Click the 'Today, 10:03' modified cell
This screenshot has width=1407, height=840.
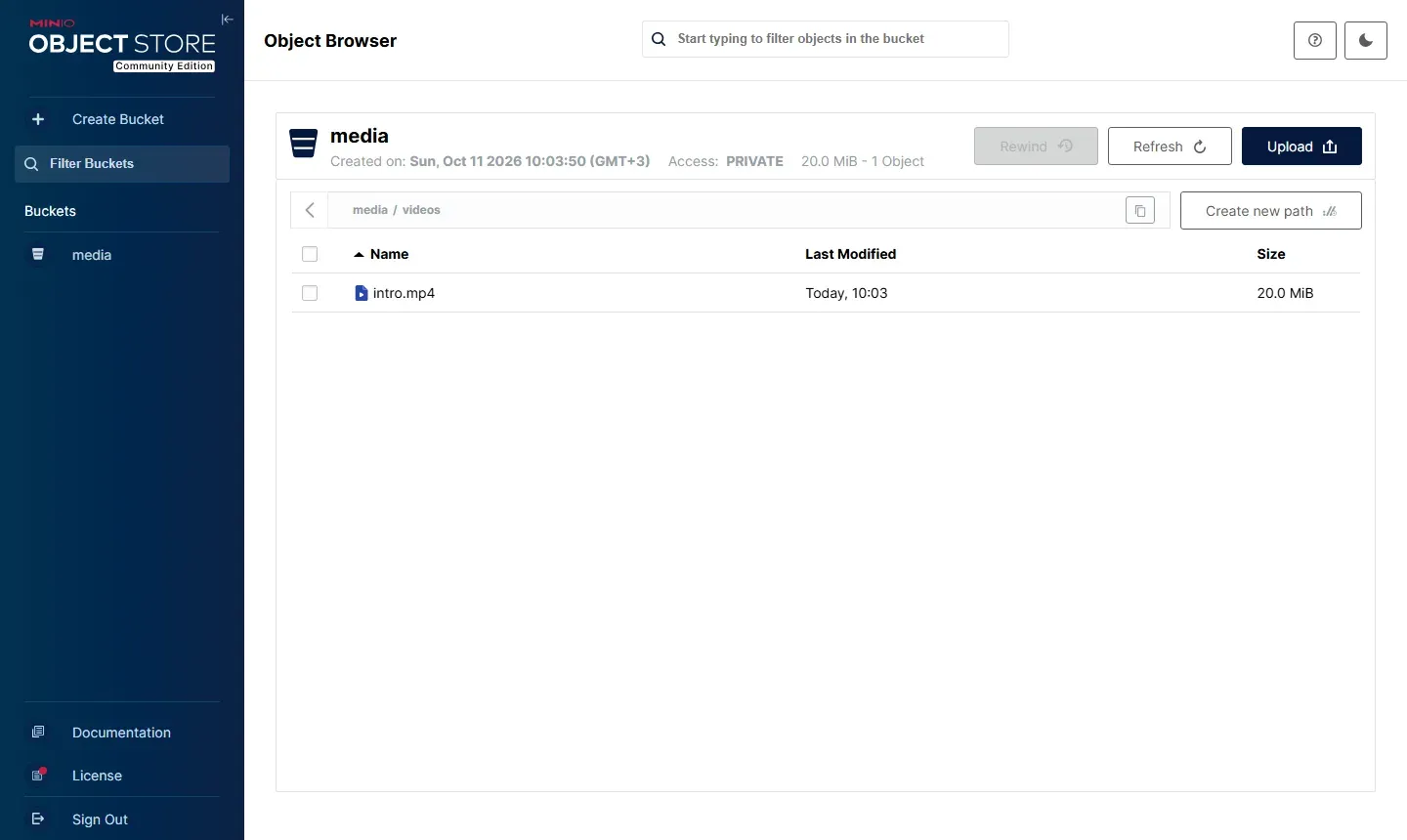tap(846, 293)
